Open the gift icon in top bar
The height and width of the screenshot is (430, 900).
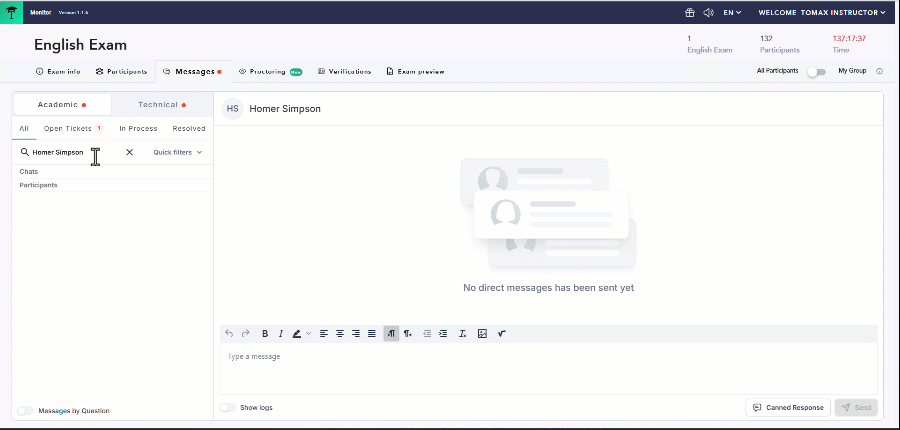click(690, 12)
